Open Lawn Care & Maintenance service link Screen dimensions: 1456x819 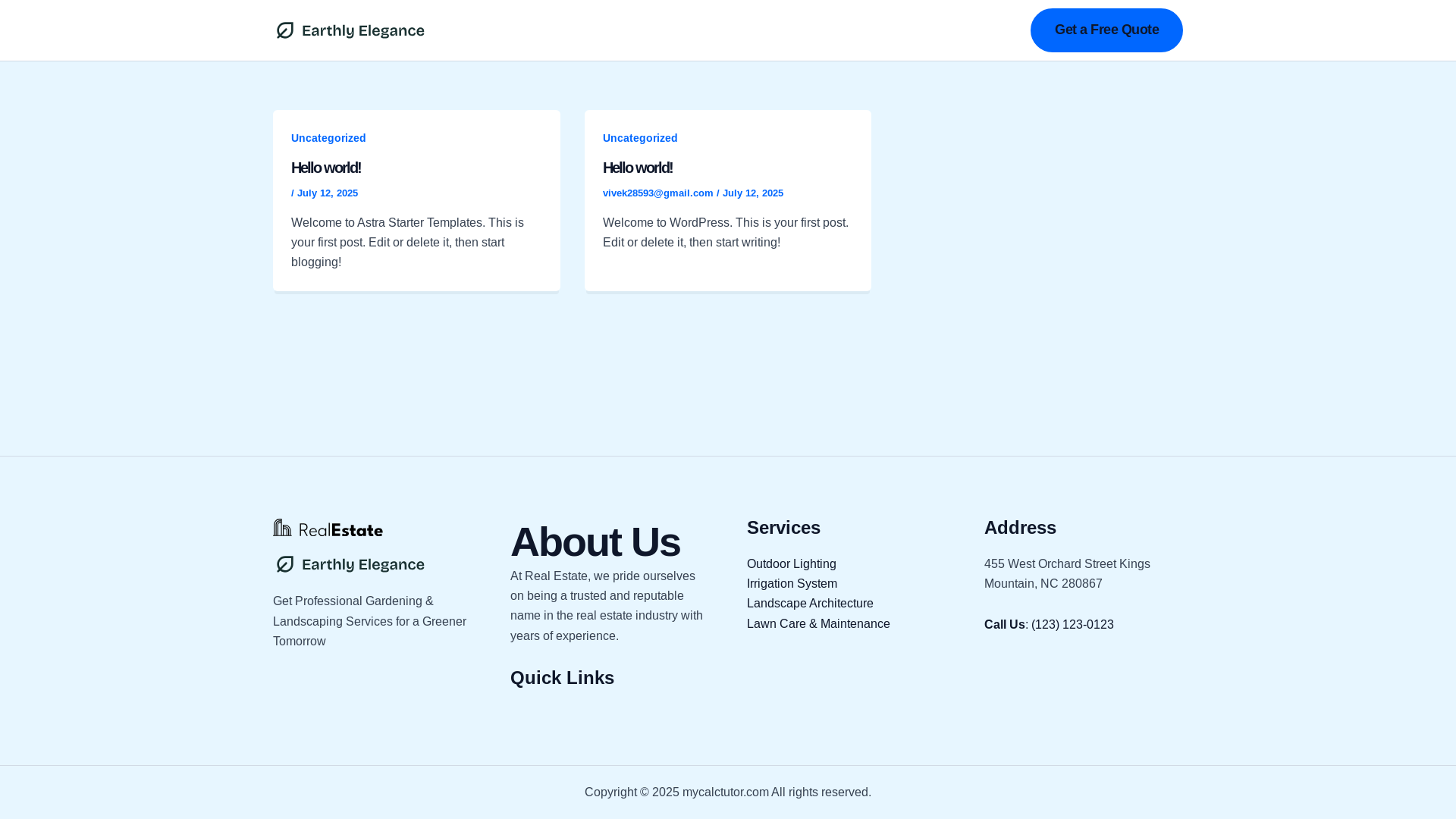(818, 624)
